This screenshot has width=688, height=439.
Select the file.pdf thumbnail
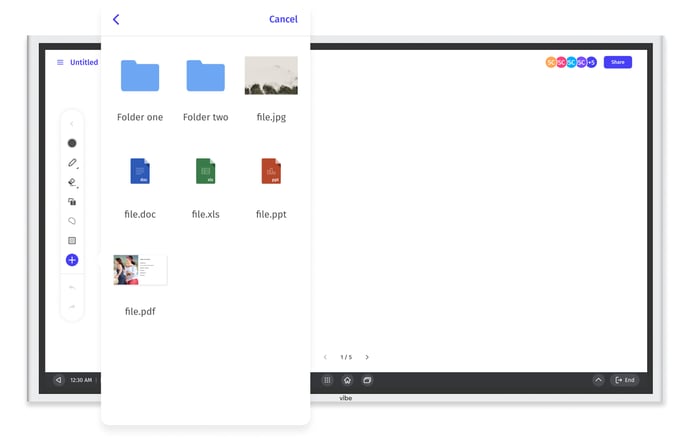[x=140, y=270]
